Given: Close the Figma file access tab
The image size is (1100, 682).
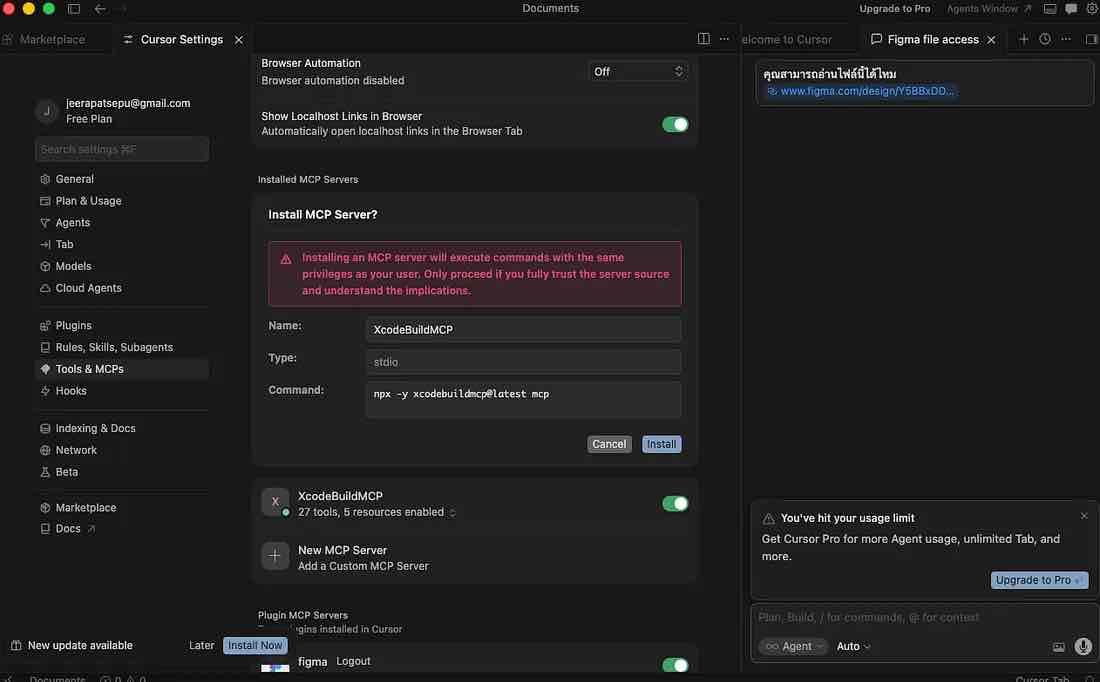Looking at the screenshot, I should [x=991, y=40].
